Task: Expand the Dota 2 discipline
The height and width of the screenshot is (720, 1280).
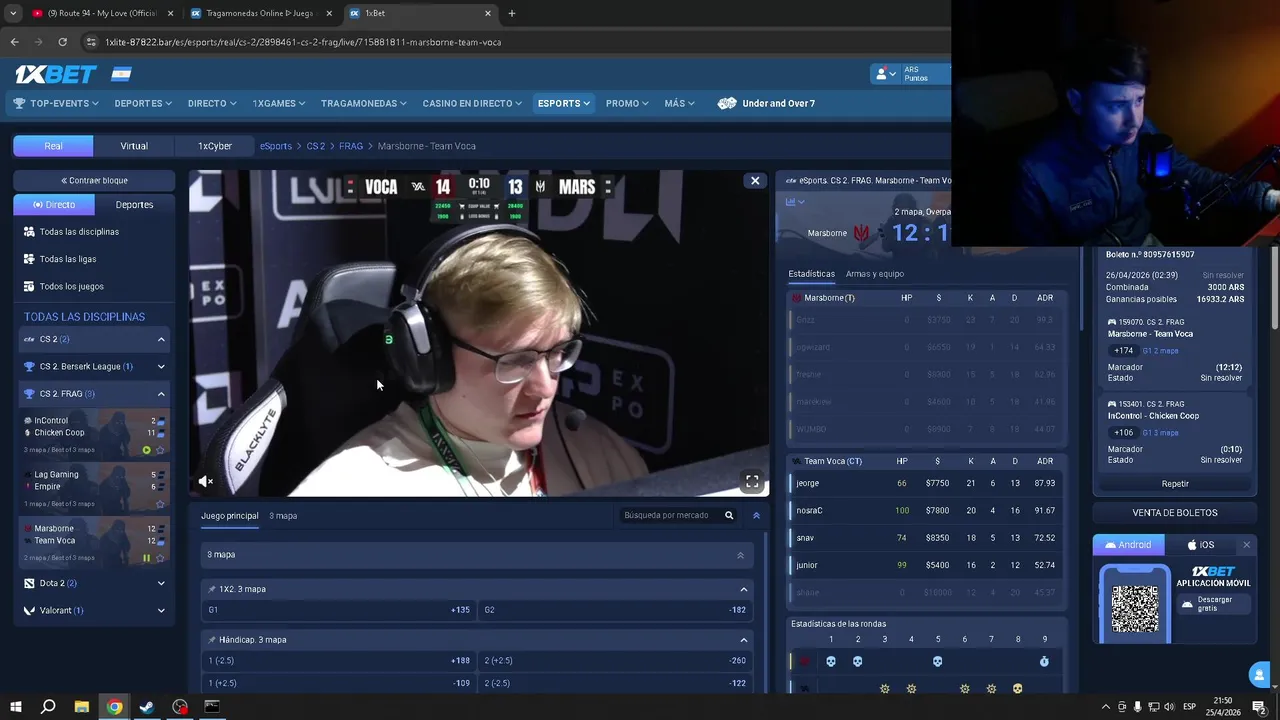Action: (161, 583)
